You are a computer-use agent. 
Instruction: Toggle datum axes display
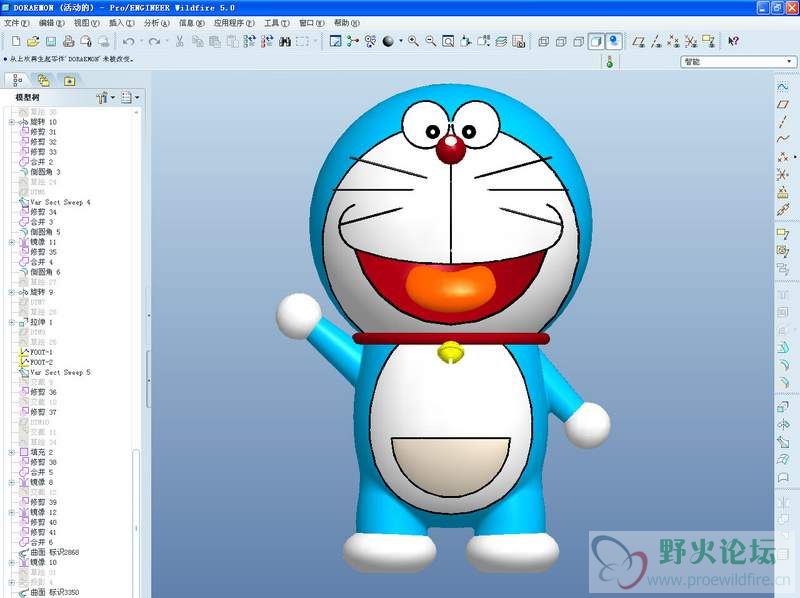pyautogui.click(x=656, y=41)
